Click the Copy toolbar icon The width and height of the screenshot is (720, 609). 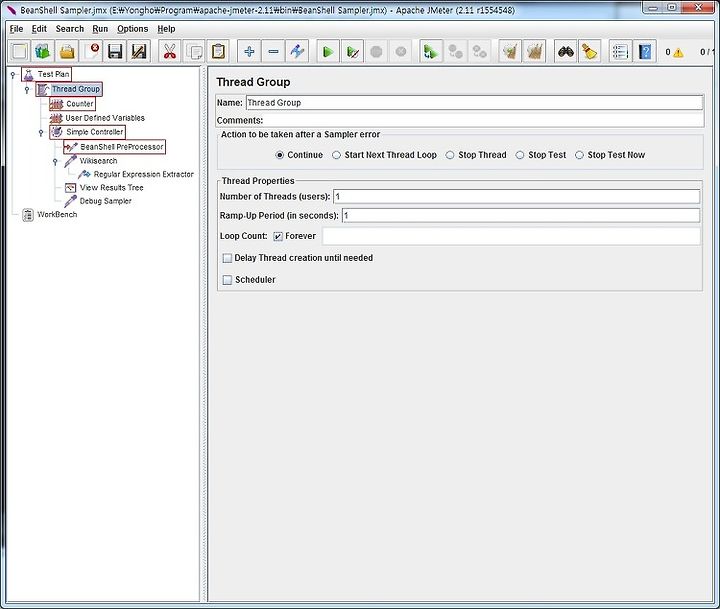(x=194, y=51)
